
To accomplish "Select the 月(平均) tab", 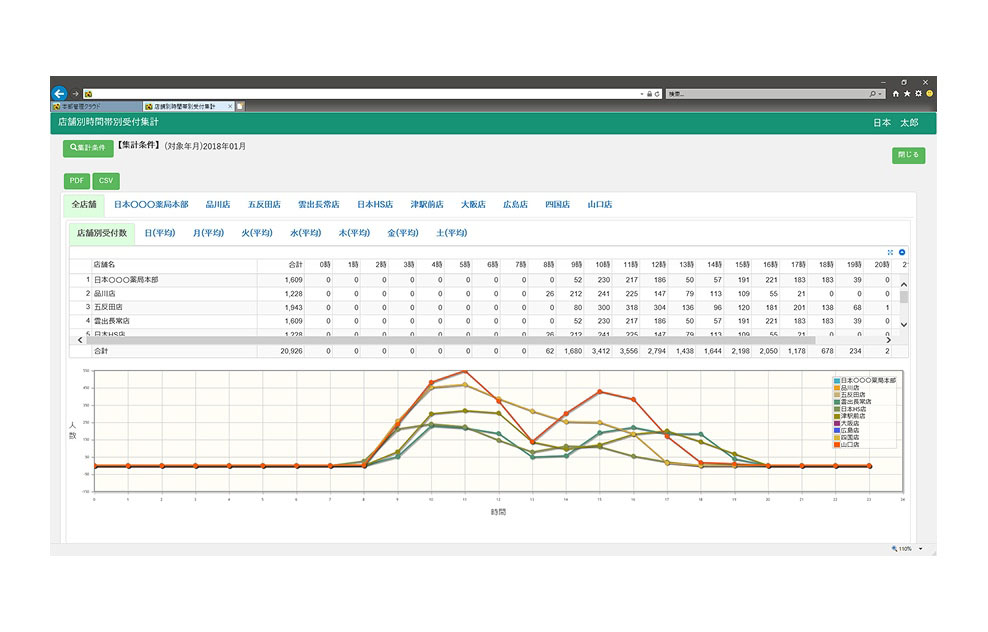I will tap(208, 233).
